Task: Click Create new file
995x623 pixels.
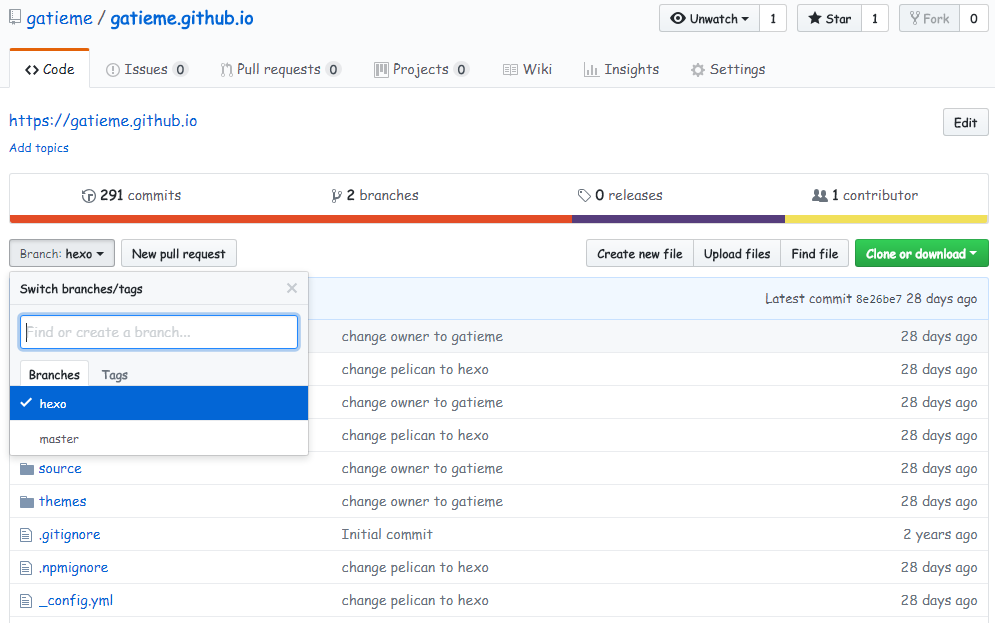Action: coord(640,254)
